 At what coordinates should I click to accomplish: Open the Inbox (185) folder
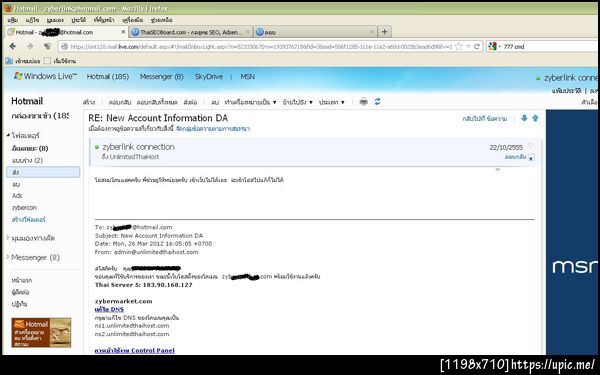pyautogui.click(x=40, y=116)
